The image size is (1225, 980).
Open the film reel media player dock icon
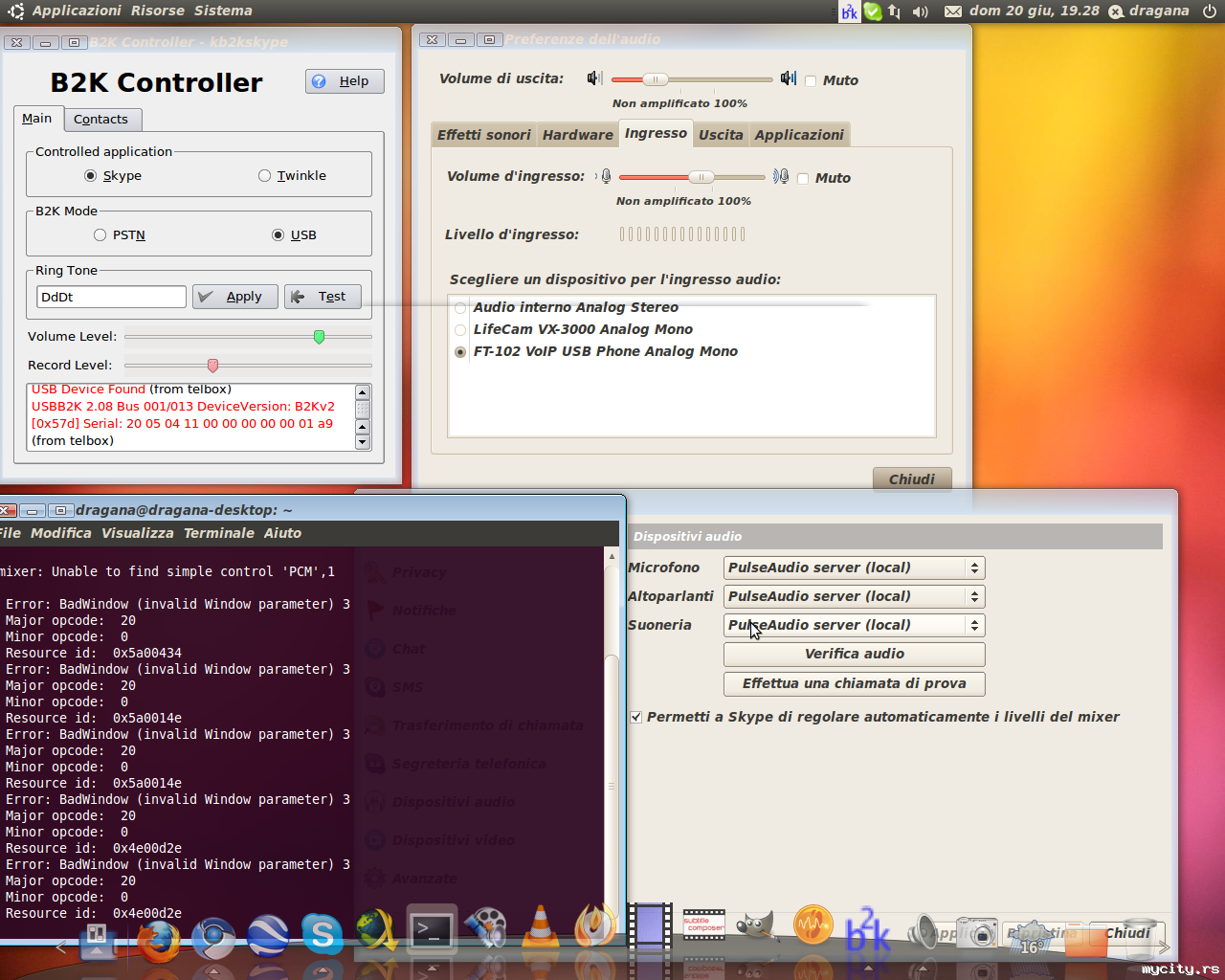pyautogui.click(x=486, y=926)
